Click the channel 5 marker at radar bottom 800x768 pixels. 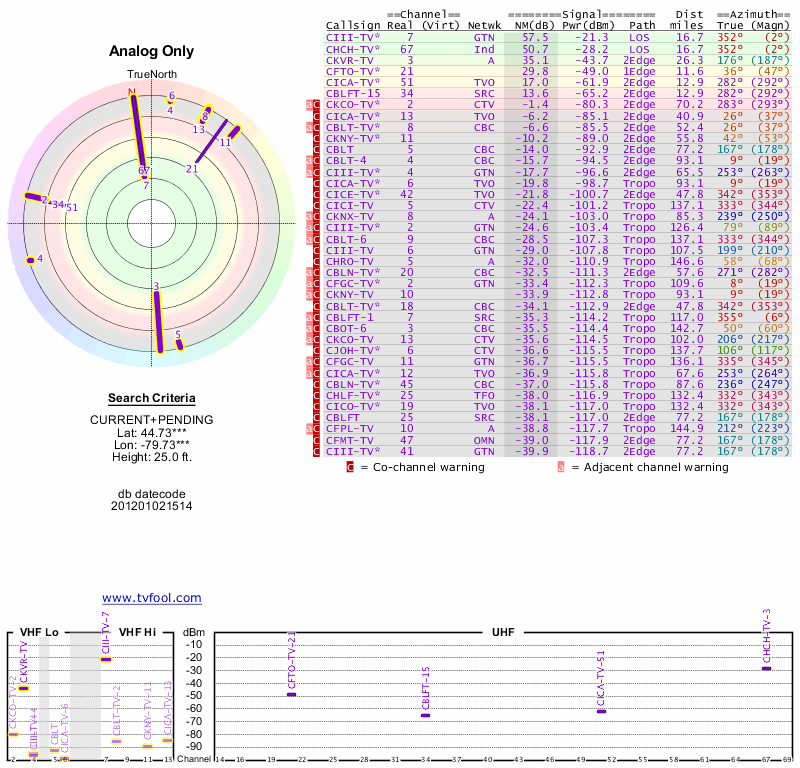pos(179,343)
